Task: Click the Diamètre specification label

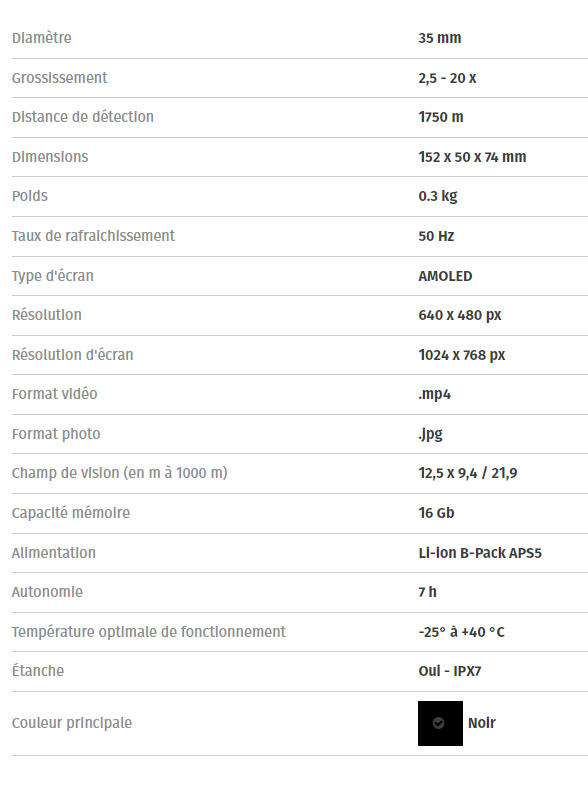Action: pyautogui.click(x=42, y=38)
